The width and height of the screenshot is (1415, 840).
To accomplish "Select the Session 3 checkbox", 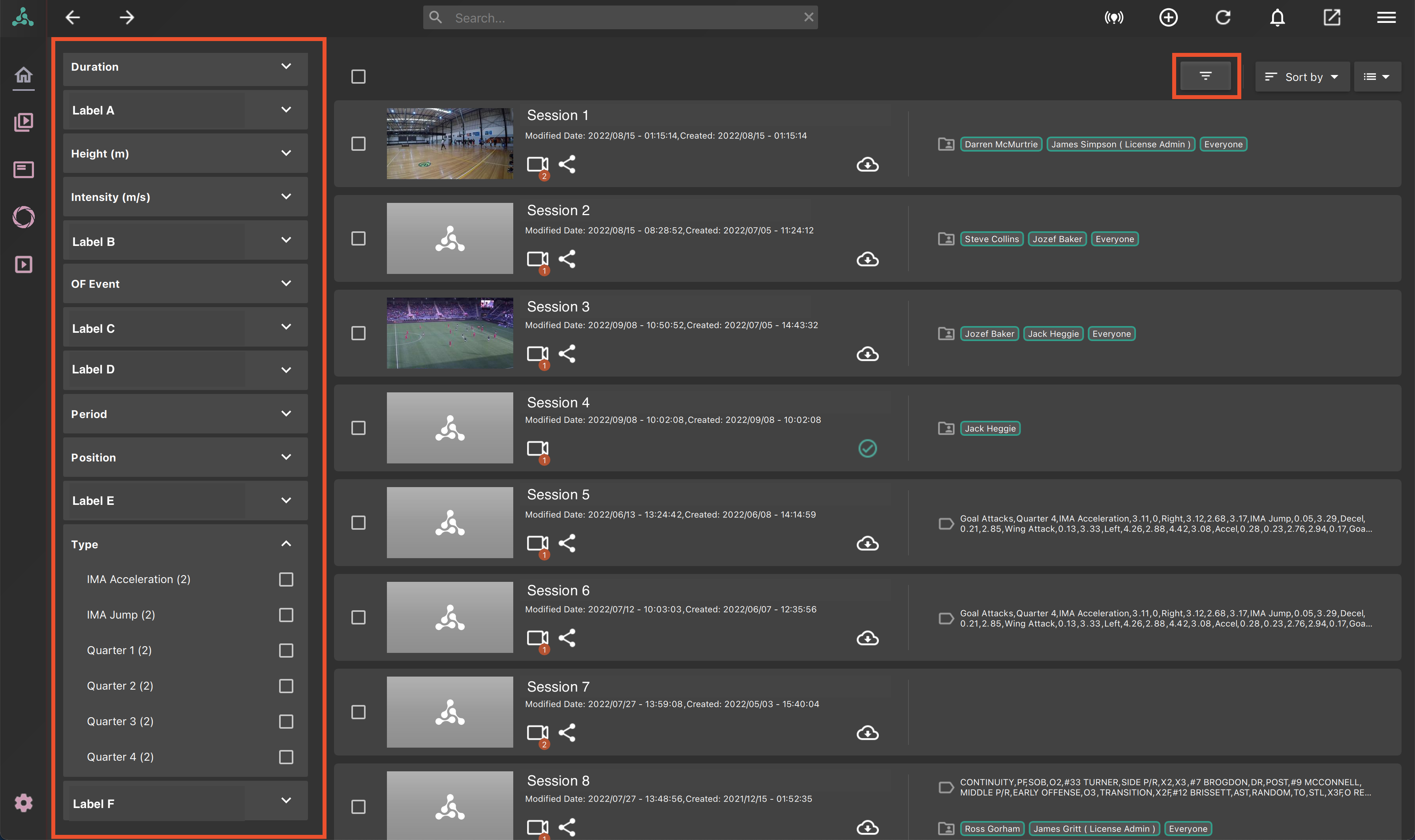I will (x=358, y=333).
